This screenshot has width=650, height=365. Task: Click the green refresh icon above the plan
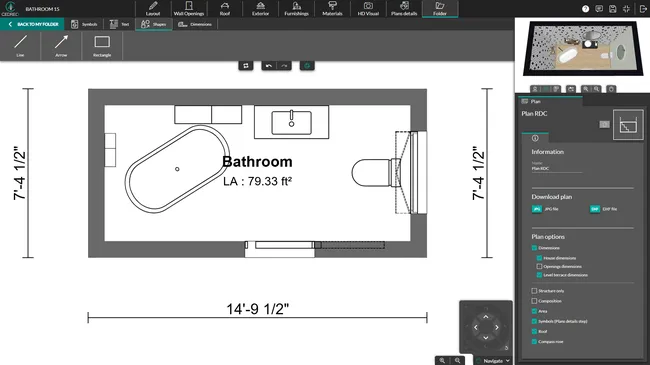[307, 66]
